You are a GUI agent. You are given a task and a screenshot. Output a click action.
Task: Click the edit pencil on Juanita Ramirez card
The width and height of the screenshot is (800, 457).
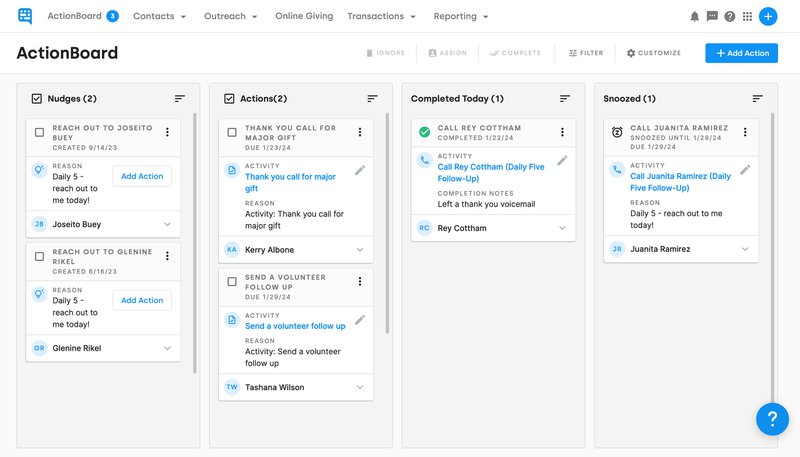[745, 170]
